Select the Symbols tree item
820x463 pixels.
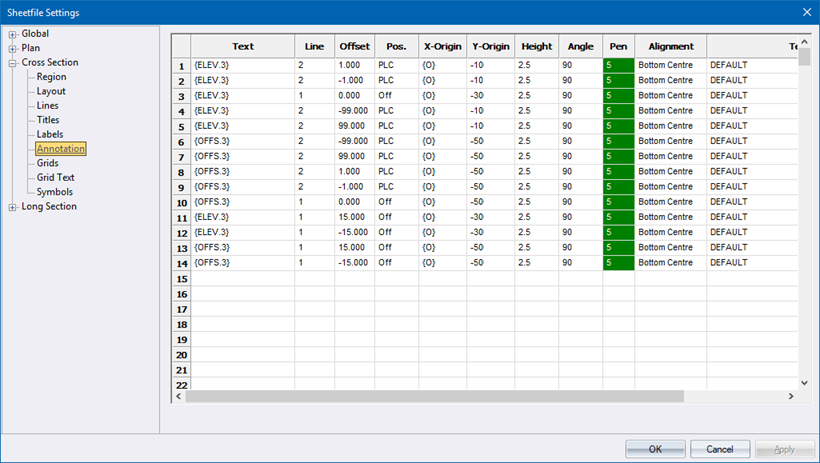click(54, 192)
